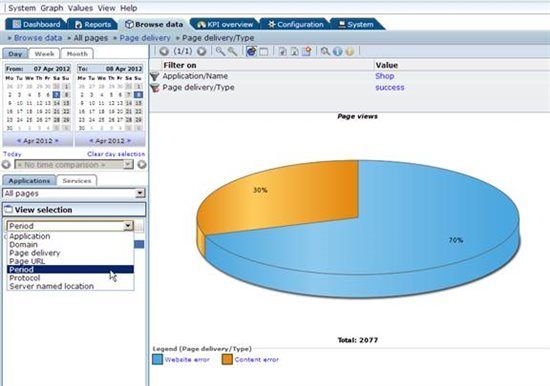
Task: Open the Graph menu
Action: click(52, 8)
